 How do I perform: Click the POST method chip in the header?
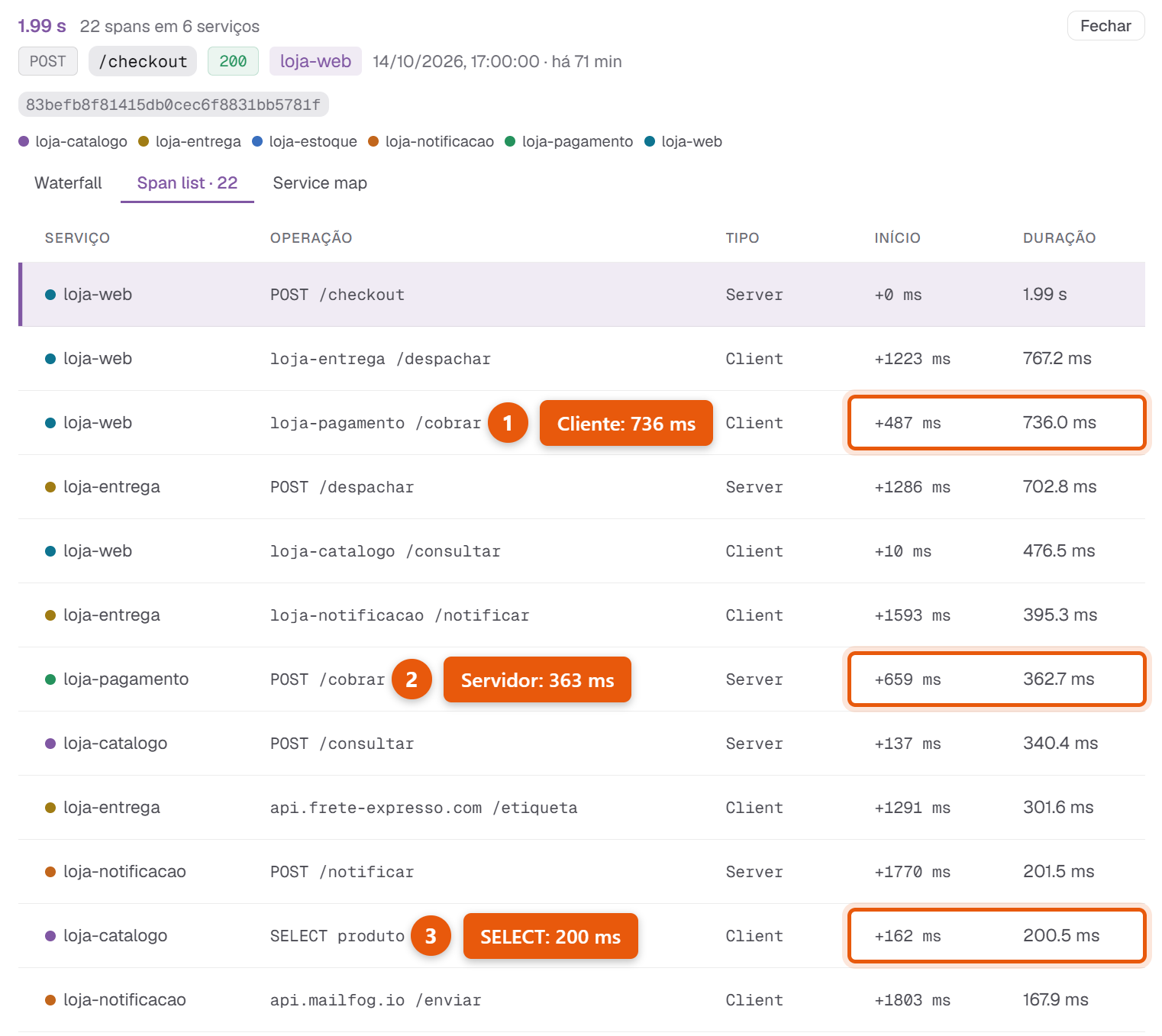pyautogui.click(x=48, y=61)
